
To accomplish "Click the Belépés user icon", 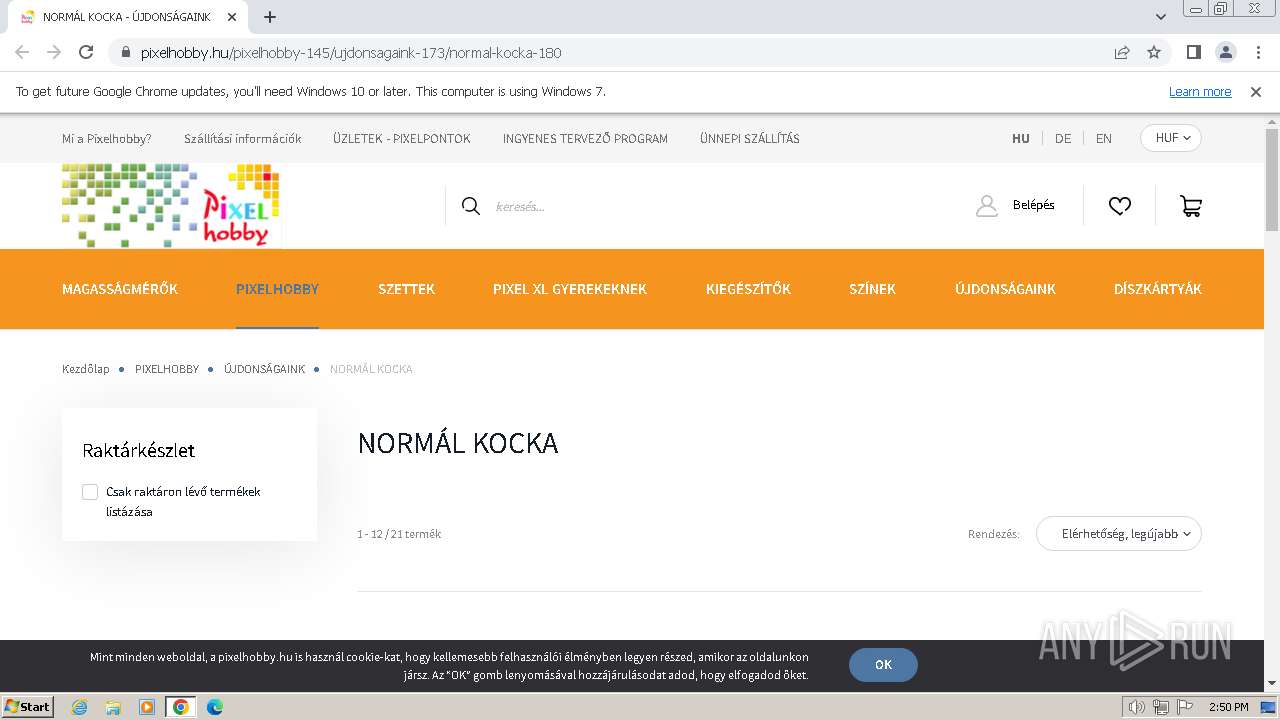I will 987,206.
